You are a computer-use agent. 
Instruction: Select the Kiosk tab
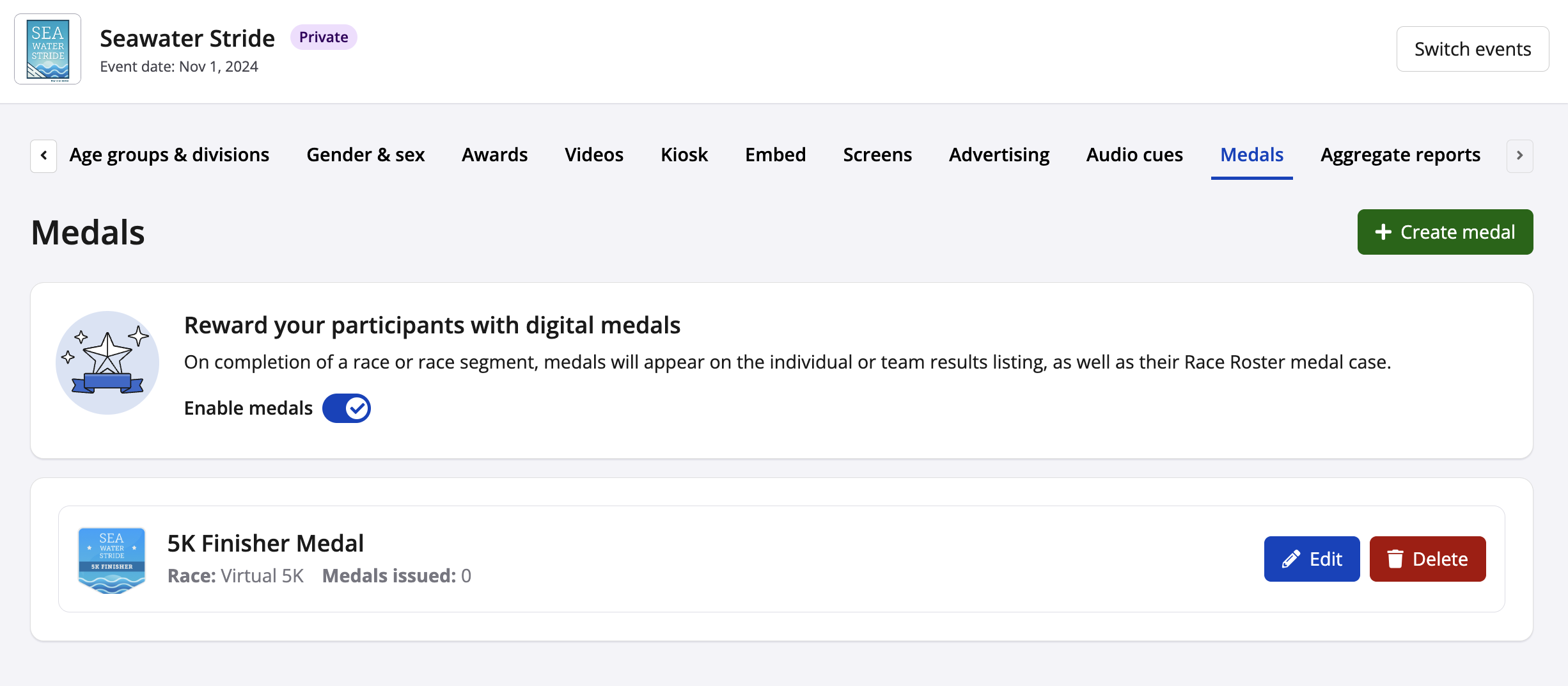pos(684,155)
